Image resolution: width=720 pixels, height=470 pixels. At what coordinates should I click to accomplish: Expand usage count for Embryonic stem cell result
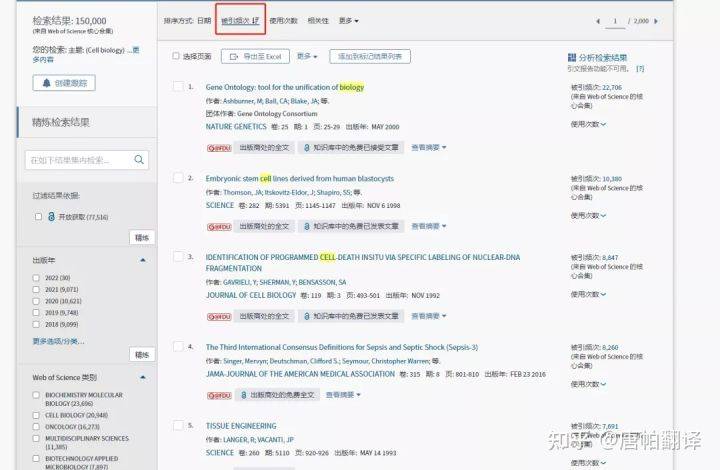click(x=588, y=215)
